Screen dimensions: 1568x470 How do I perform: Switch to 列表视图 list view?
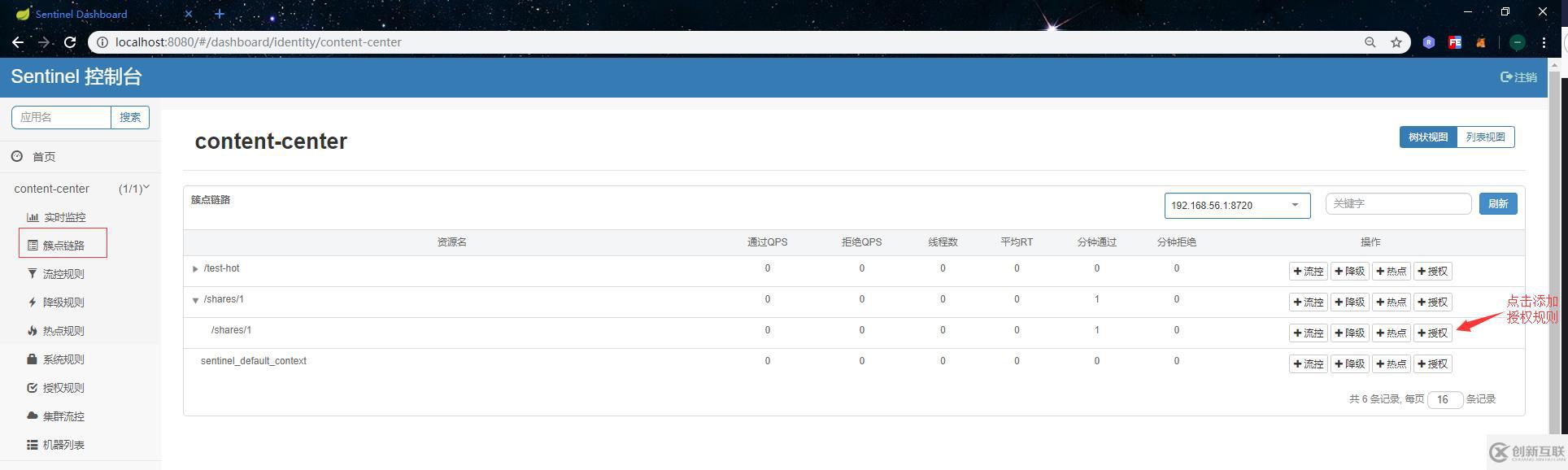tap(1486, 137)
